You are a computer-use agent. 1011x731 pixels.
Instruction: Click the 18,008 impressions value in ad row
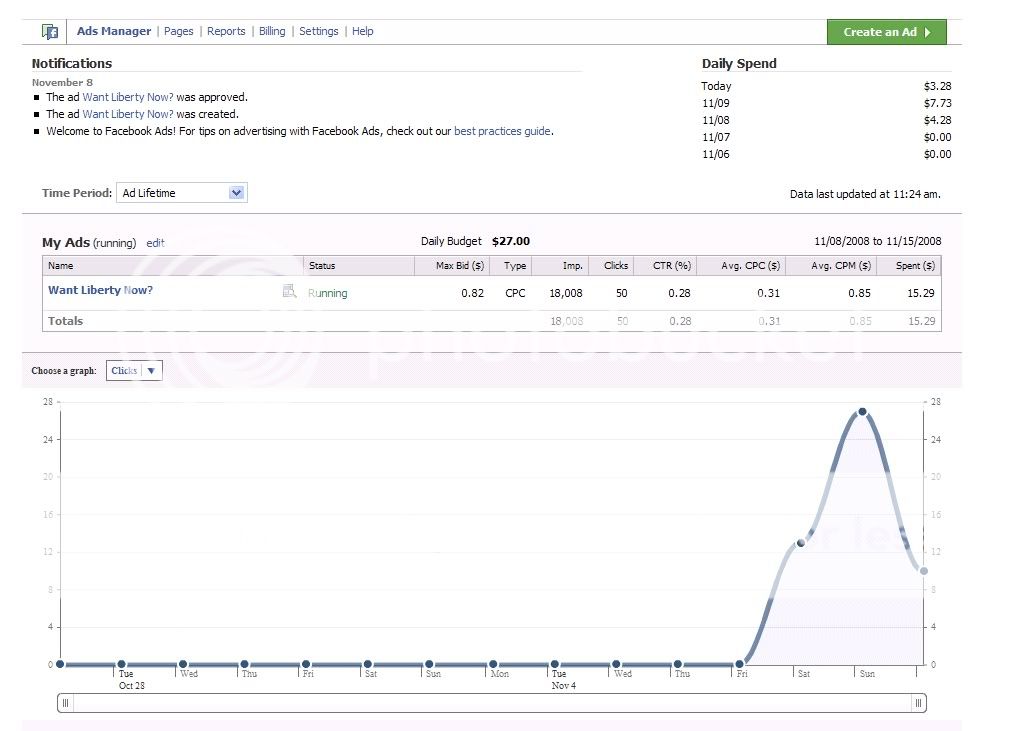click(x=565, y=293)
